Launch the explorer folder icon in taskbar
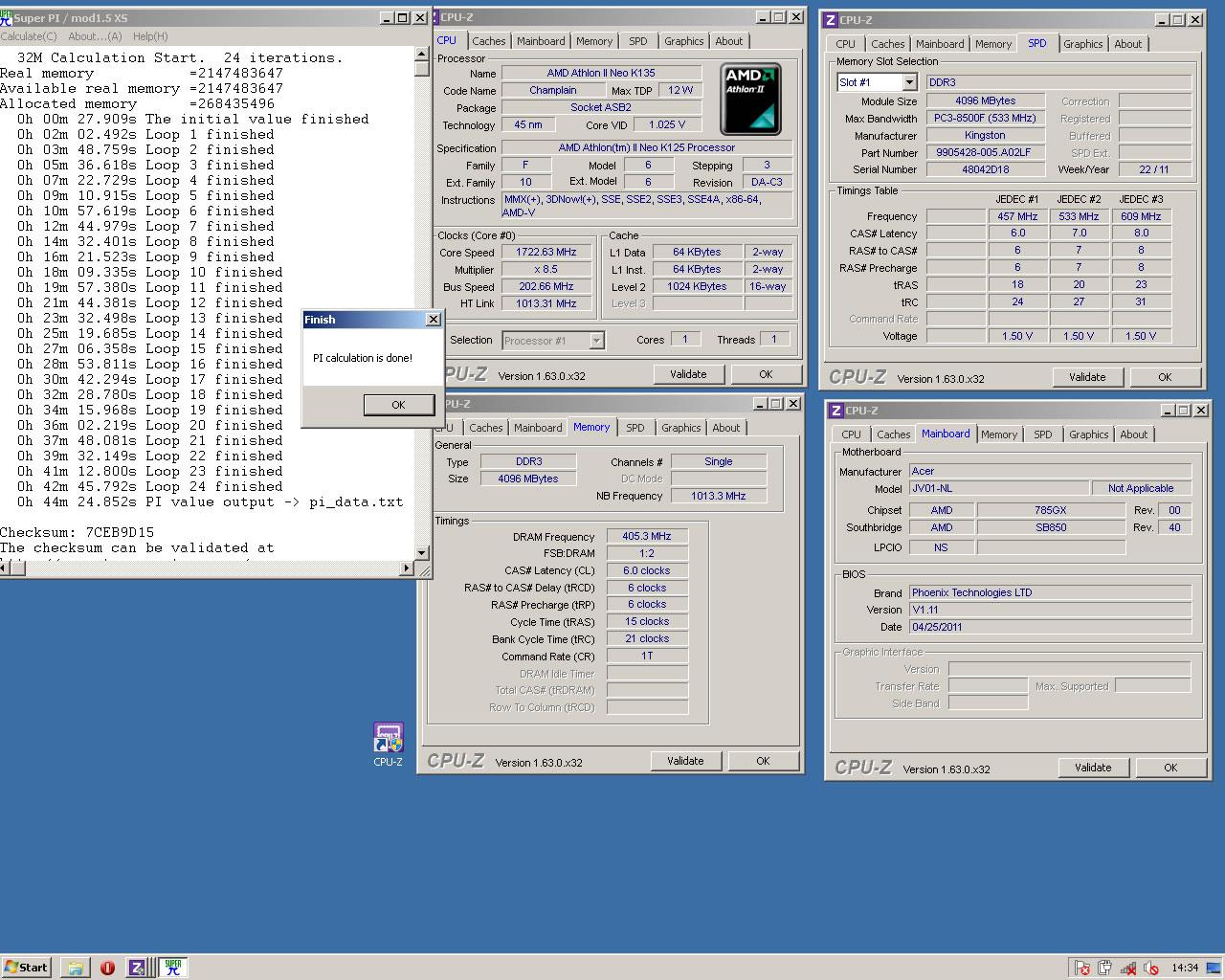The image size is (1225, 980). [76, 967]
